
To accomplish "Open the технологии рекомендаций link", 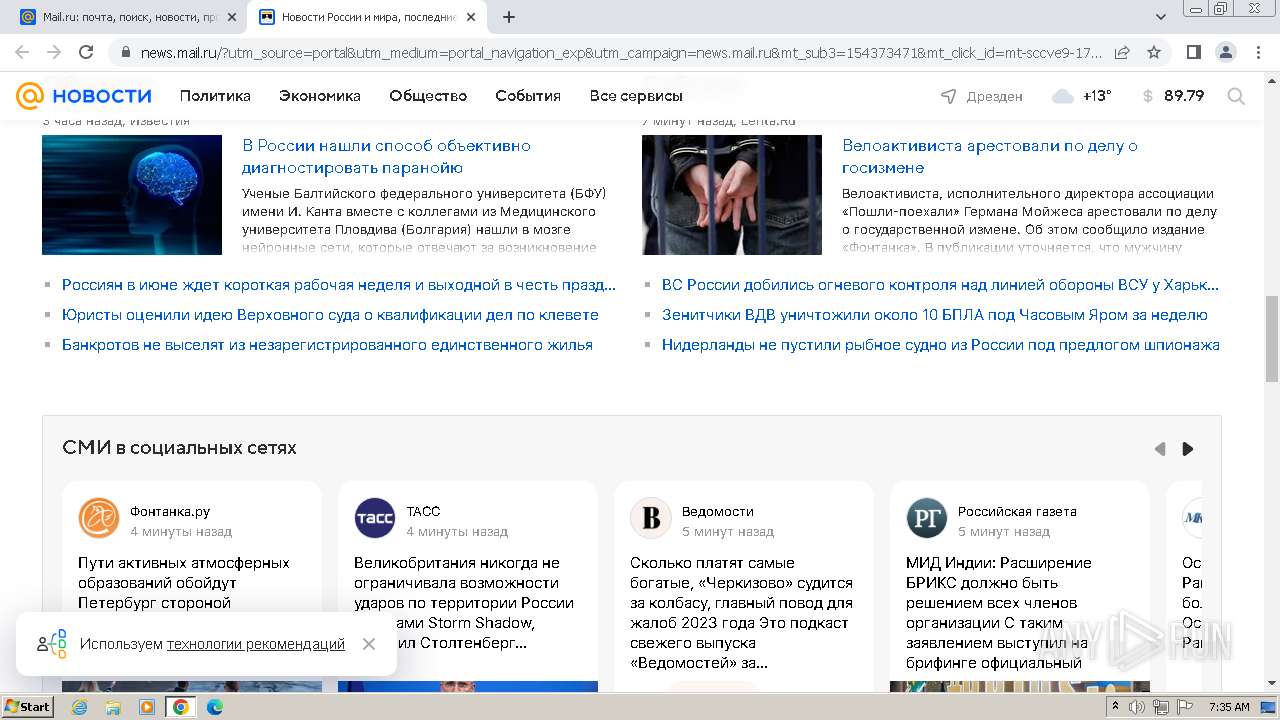I will pyautogui.click(x=256, y=644).
